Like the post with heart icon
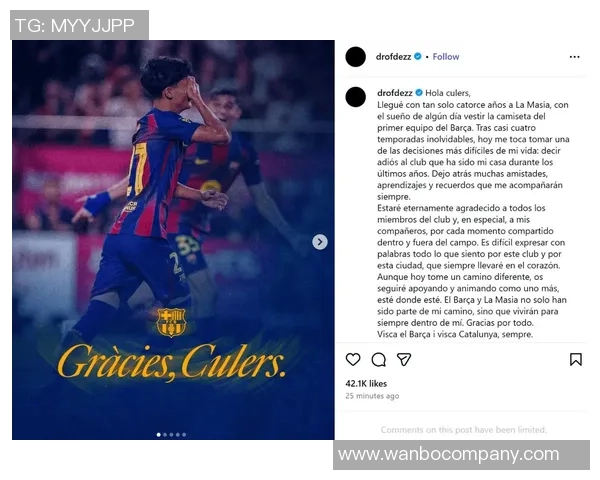The image size is (600, 480). coord(353,359)
